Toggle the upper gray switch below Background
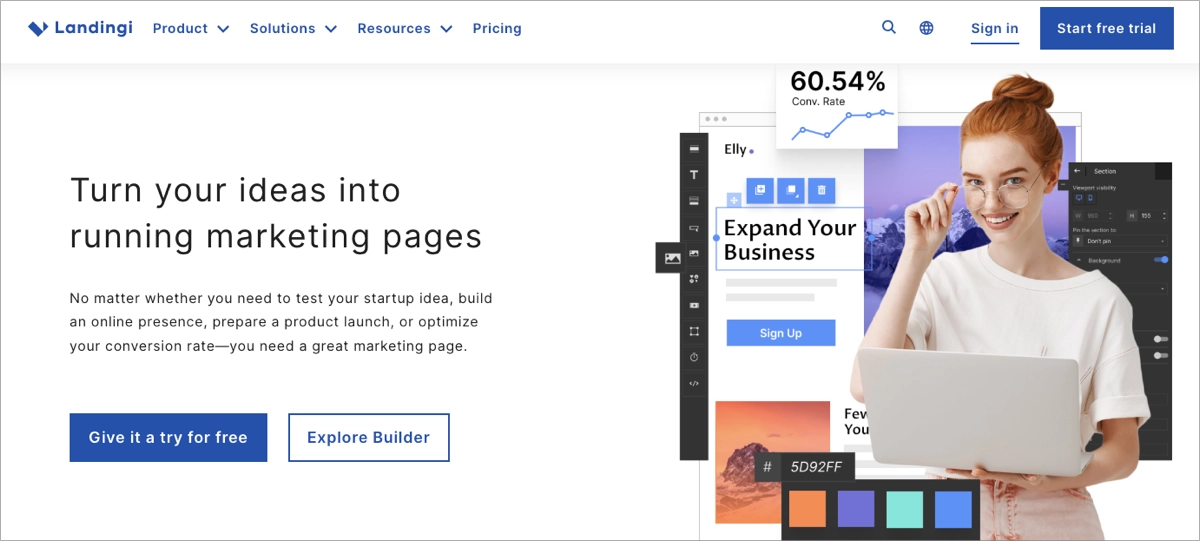This screenshot has height=541, width=1200. 1161,339
